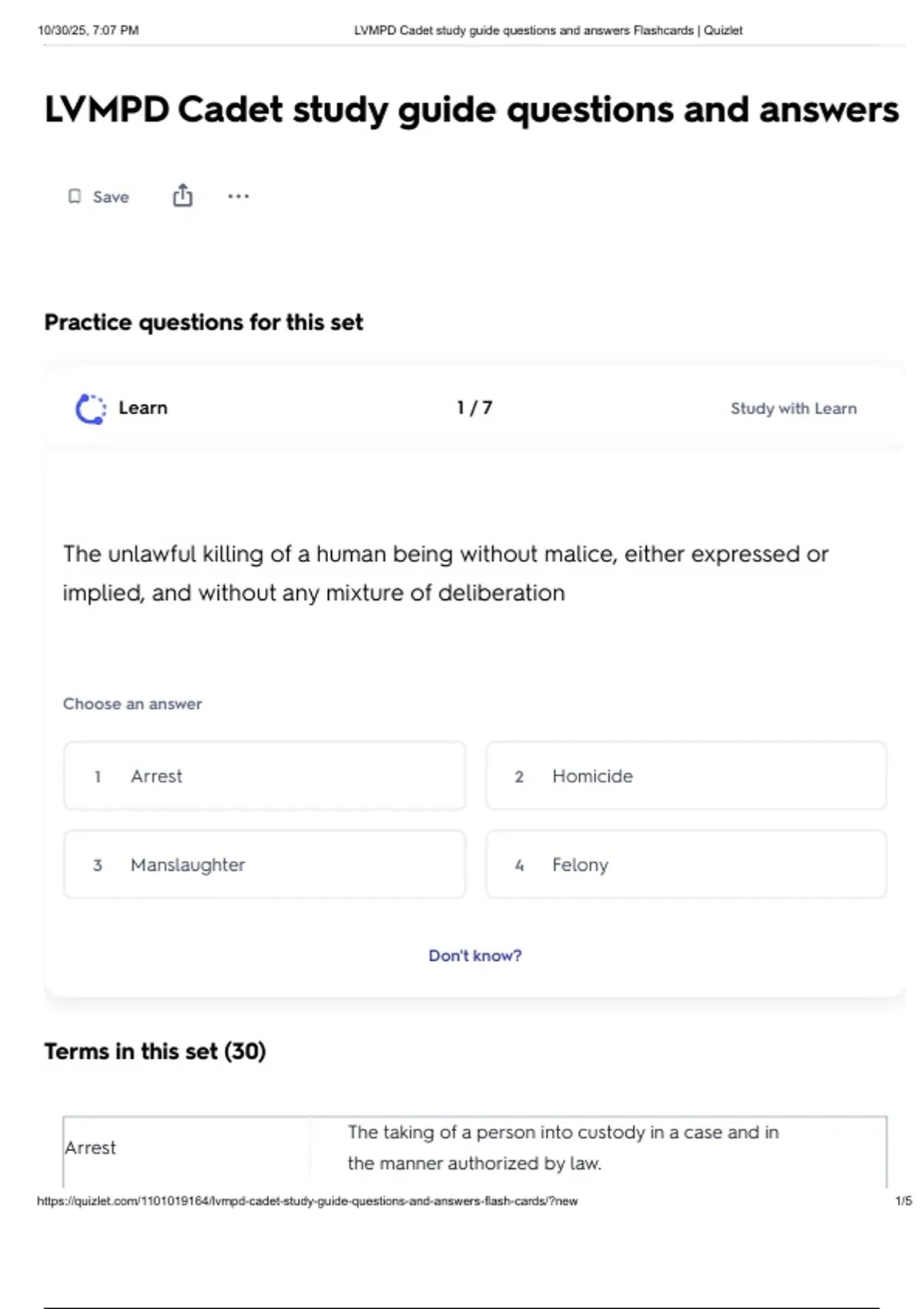924x1309 pixels.
Task: Click the manslaughter definition question text
Action: click(446, 574)
